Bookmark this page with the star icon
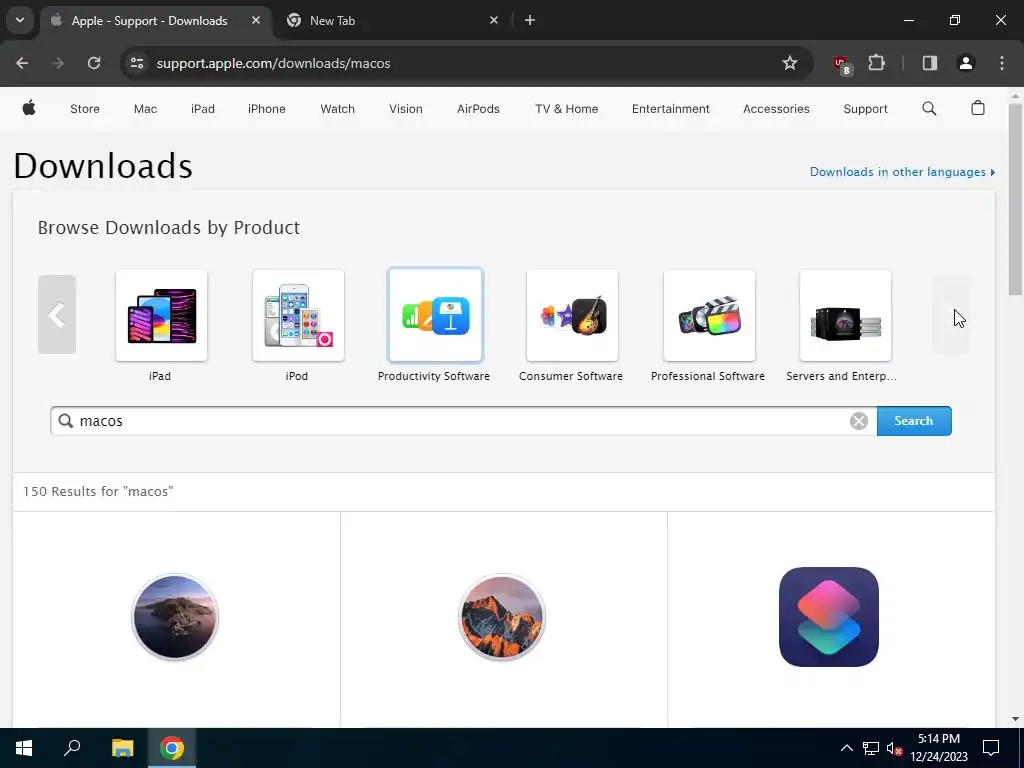The image size is (1024, 768). pos(790,63)
